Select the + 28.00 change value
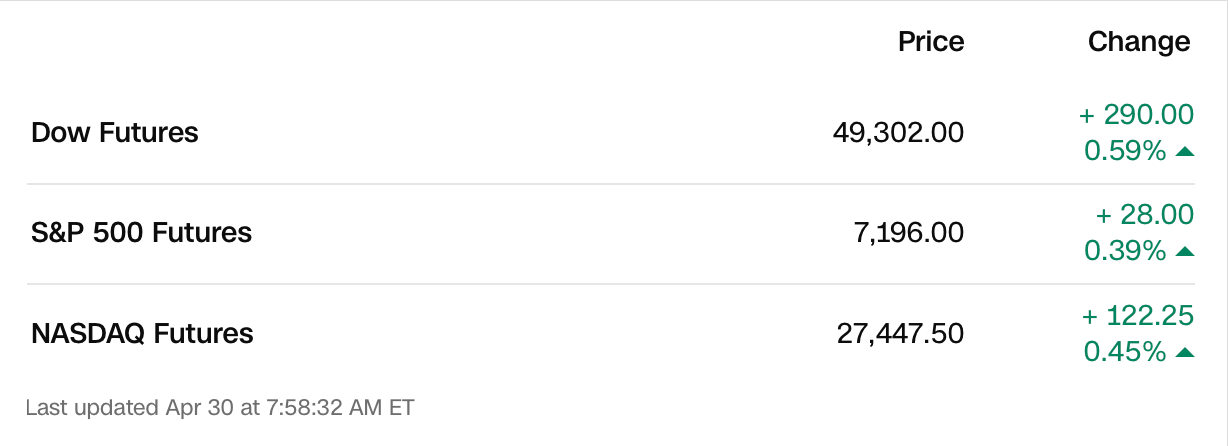 point(1145,215)
